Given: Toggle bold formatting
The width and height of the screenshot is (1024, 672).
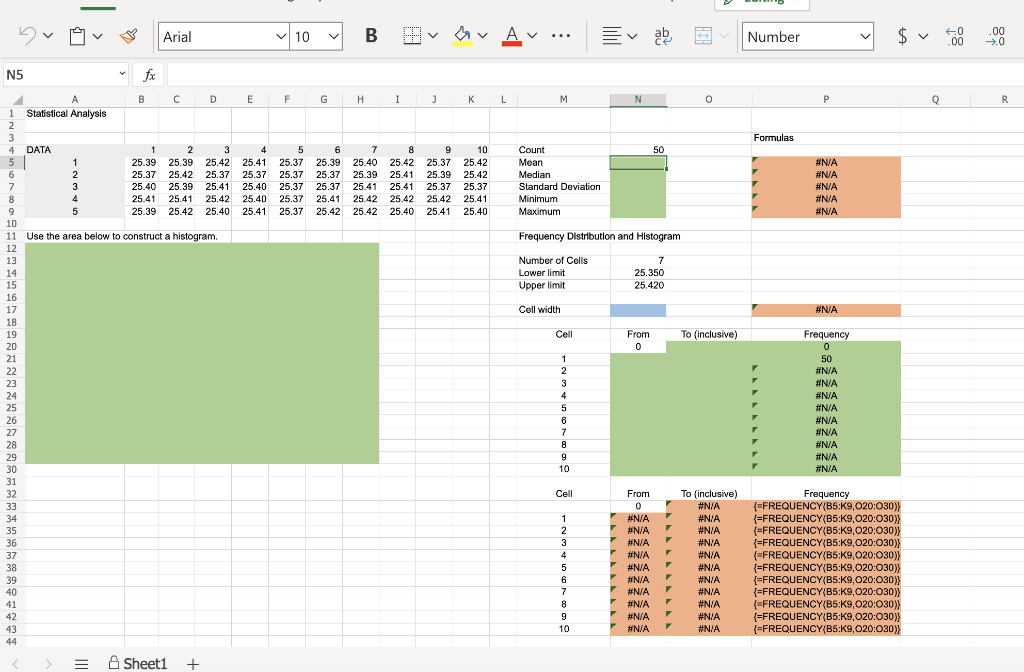Looking at the screenshot, I should (x=371, y=37).
